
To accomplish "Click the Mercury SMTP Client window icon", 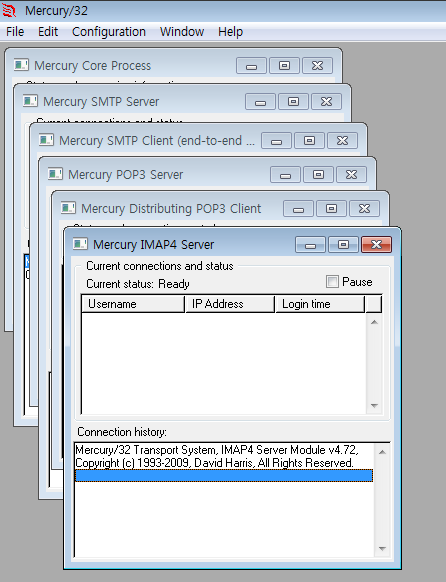I will pyautogui.click(x=46, y=140).
